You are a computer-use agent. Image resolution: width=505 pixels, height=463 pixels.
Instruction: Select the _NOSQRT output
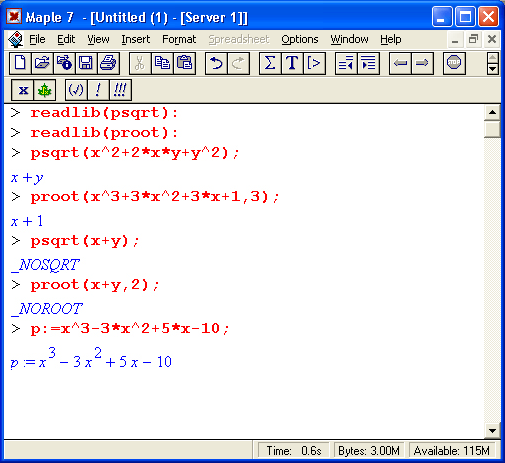pos(45,265)
